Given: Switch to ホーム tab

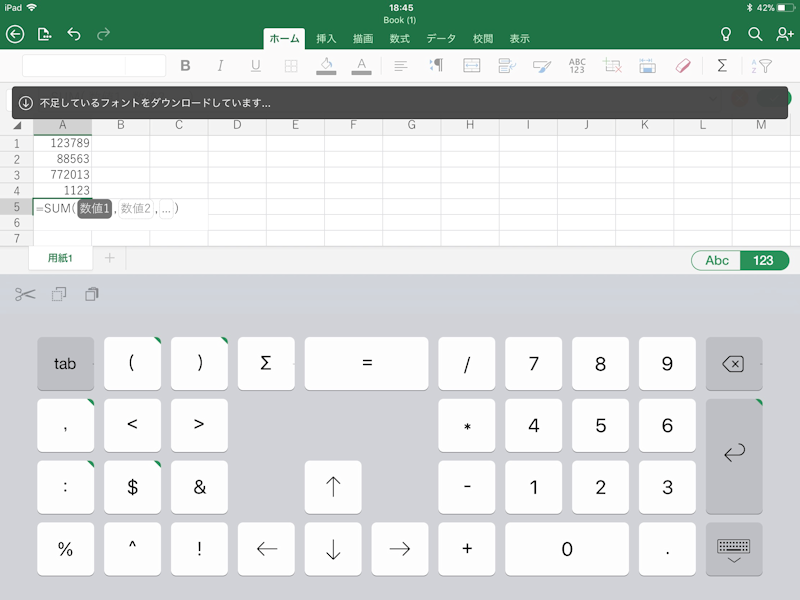Looking at the screenshot, I should point(284,39).
